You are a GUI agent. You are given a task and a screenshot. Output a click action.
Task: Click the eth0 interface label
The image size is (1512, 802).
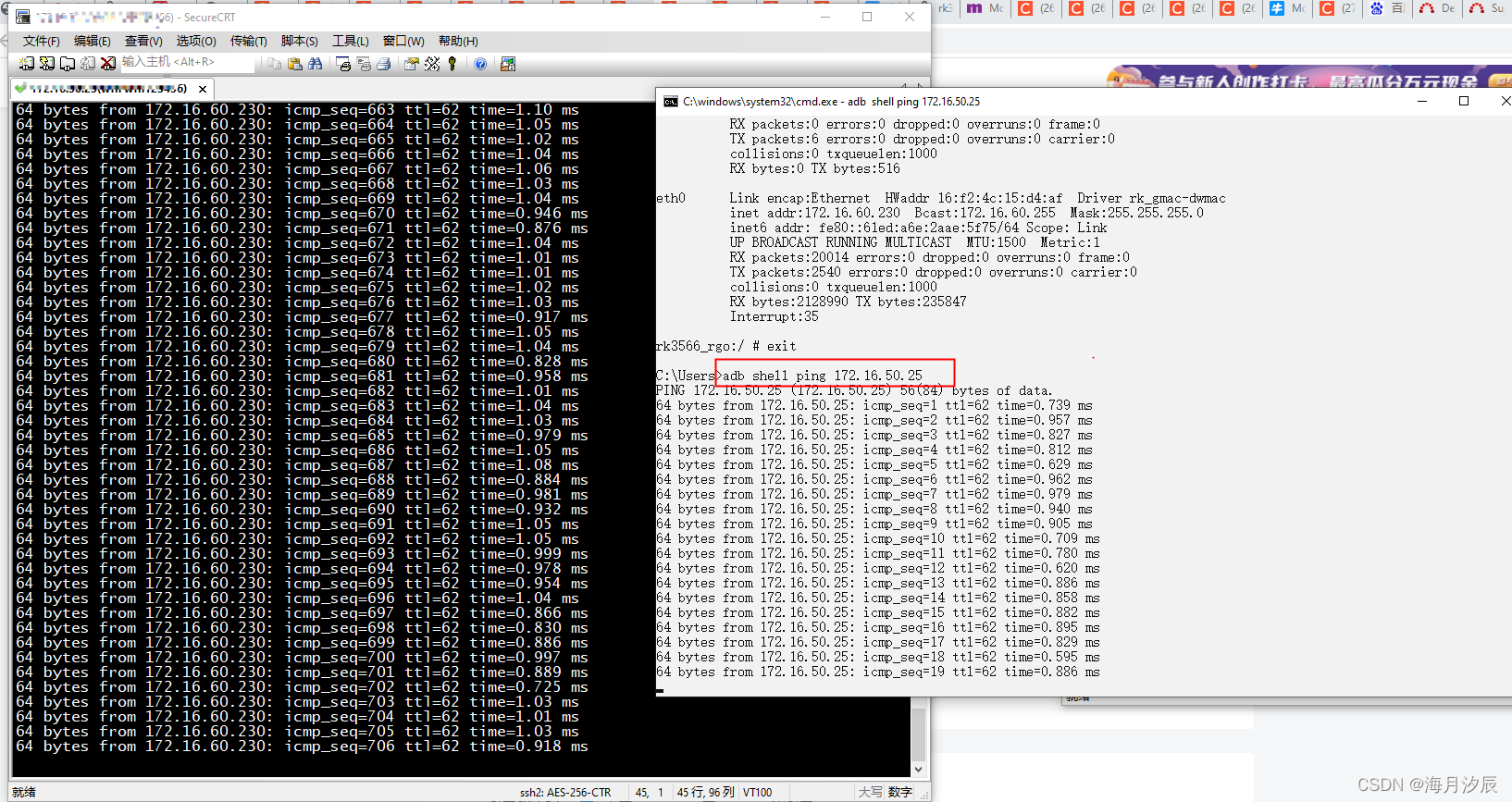pyautogui.click(x=671, y=198)
